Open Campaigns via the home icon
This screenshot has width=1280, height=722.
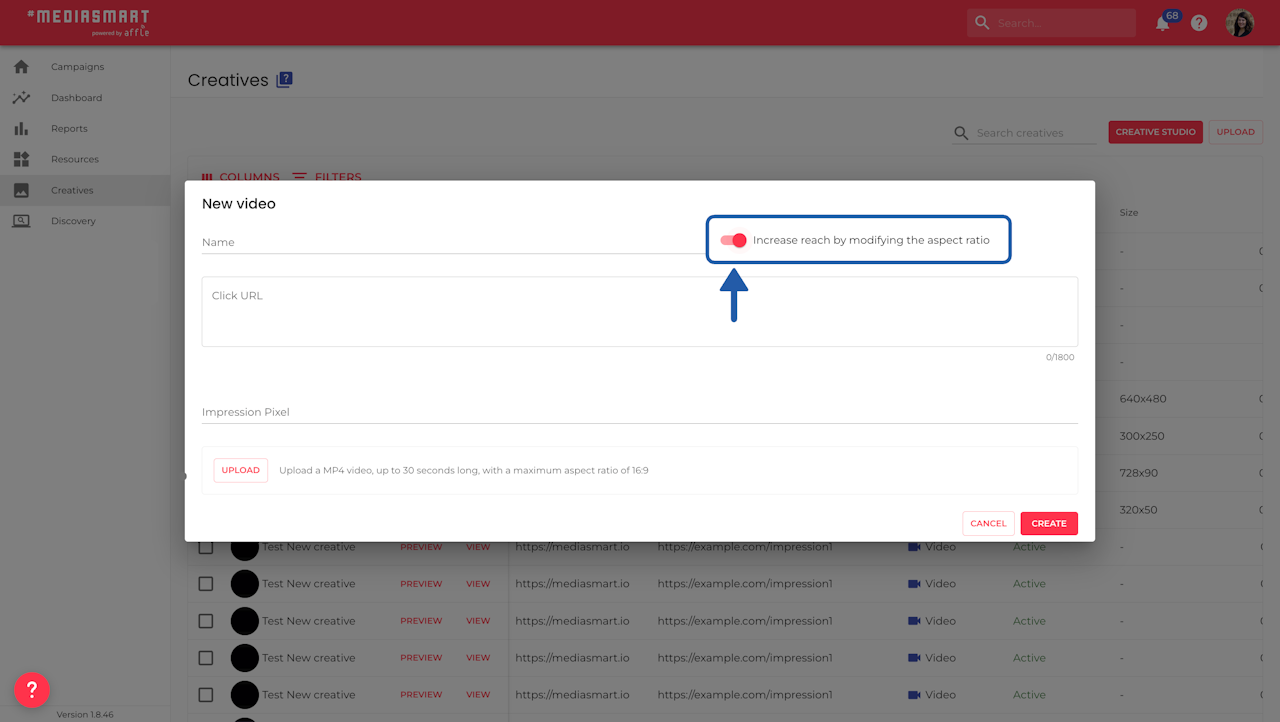click(x=21, y=67)
